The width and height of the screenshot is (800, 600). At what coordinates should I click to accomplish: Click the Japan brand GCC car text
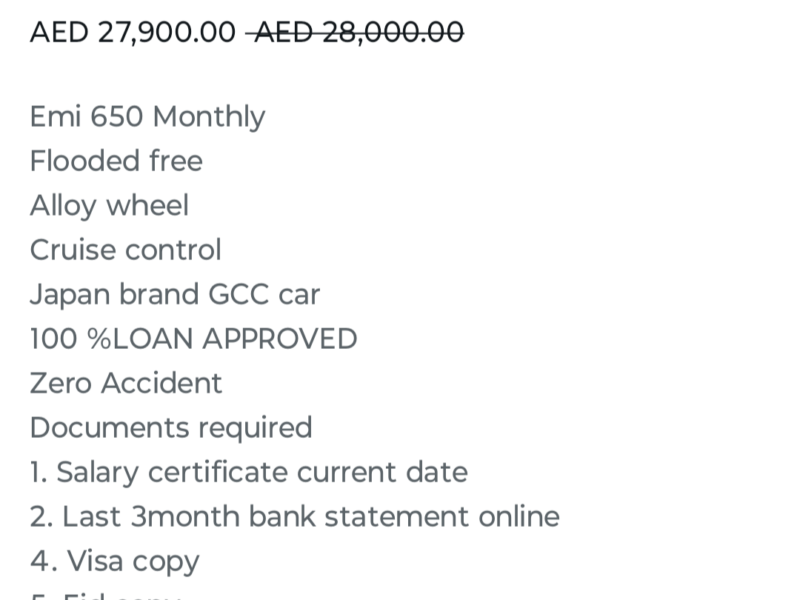(175, 295)
